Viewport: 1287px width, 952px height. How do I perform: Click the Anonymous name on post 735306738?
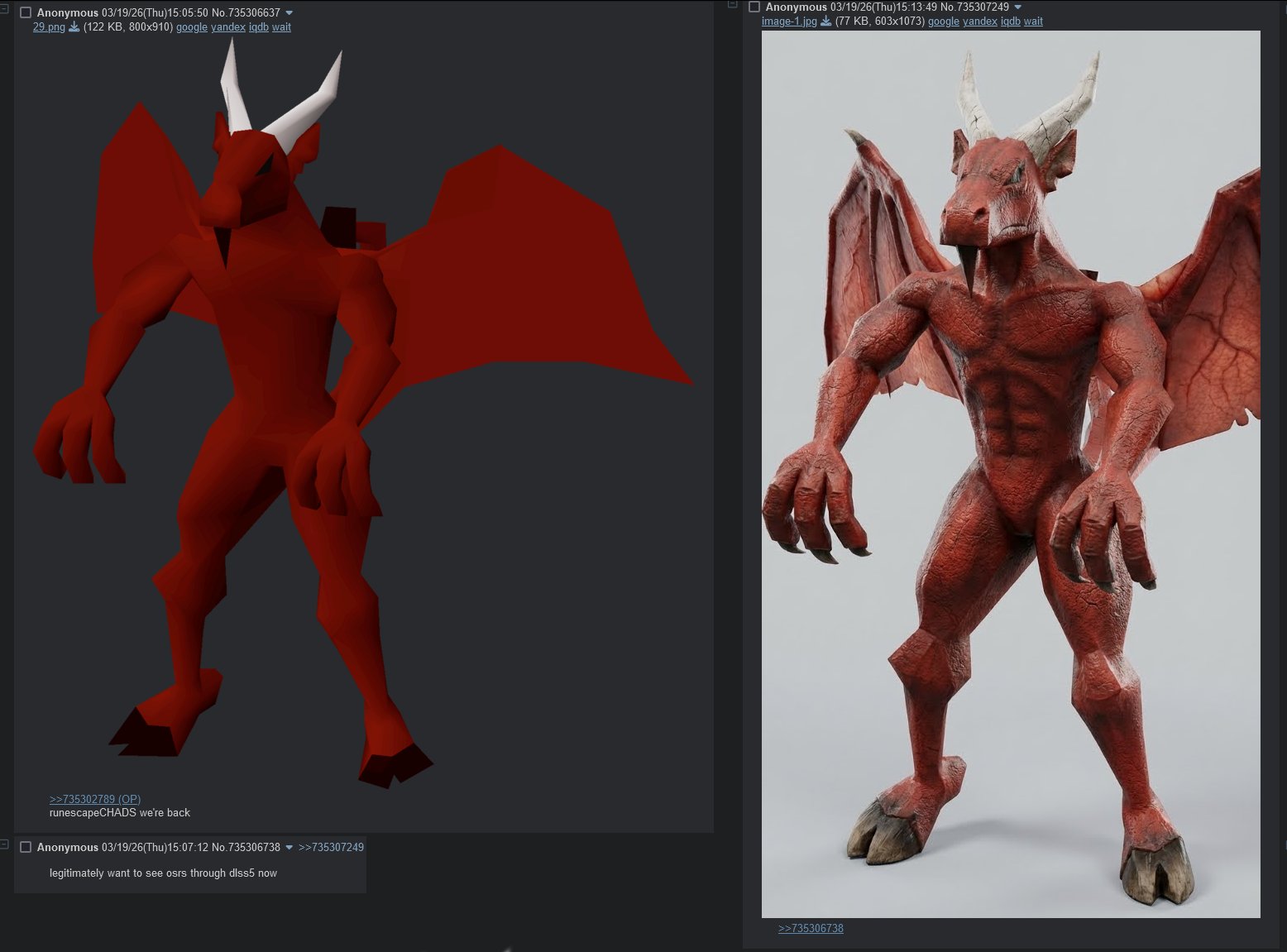pos(68,847)
